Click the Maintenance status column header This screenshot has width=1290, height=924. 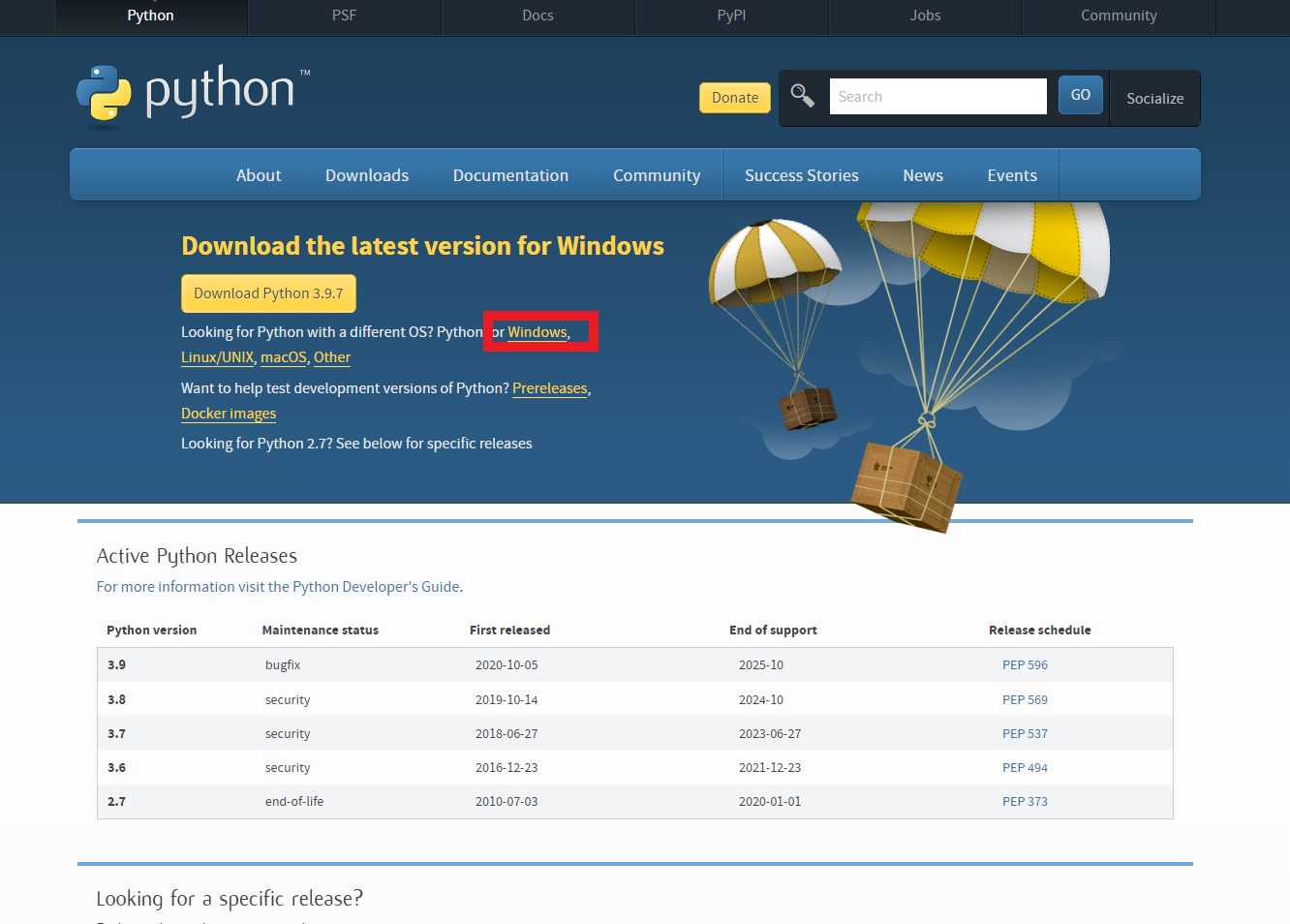321,631
